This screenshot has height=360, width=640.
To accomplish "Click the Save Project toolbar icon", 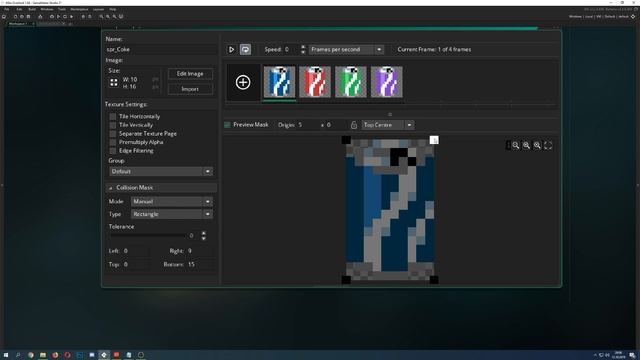I will [28, 17].
